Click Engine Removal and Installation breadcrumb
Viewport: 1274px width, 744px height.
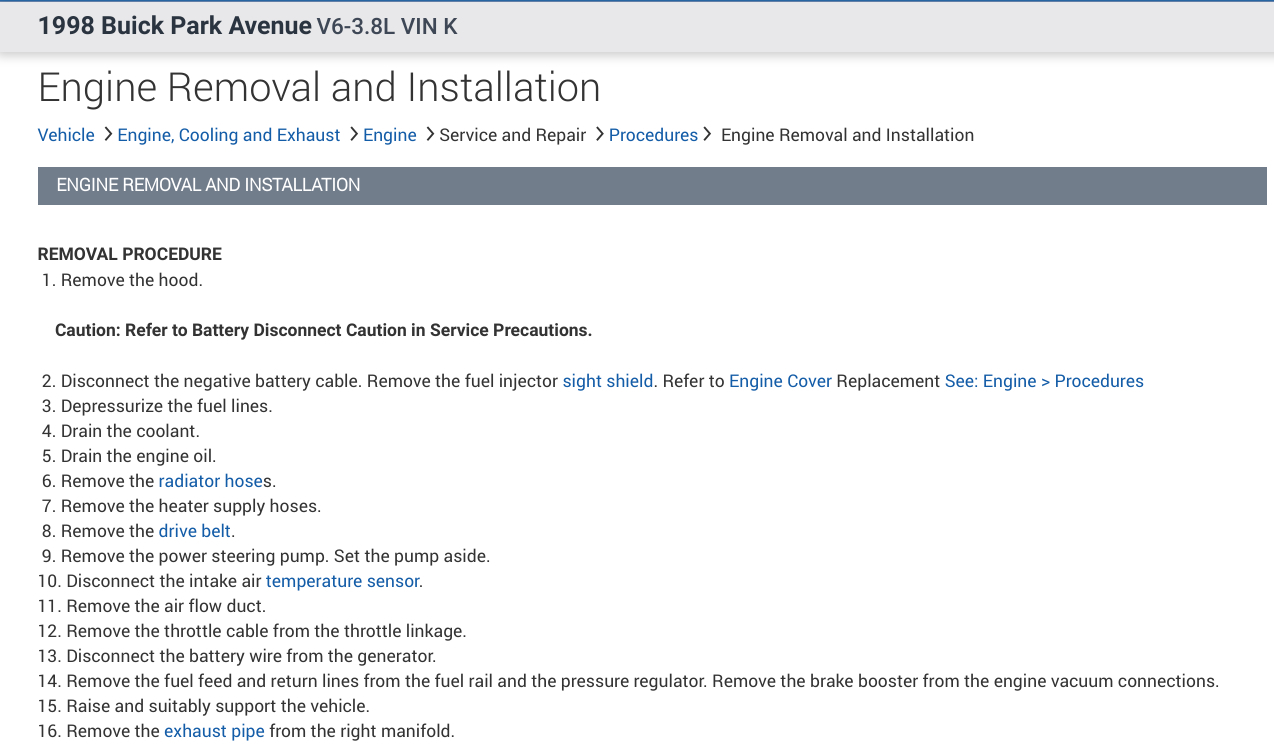(x=847, y=135)
